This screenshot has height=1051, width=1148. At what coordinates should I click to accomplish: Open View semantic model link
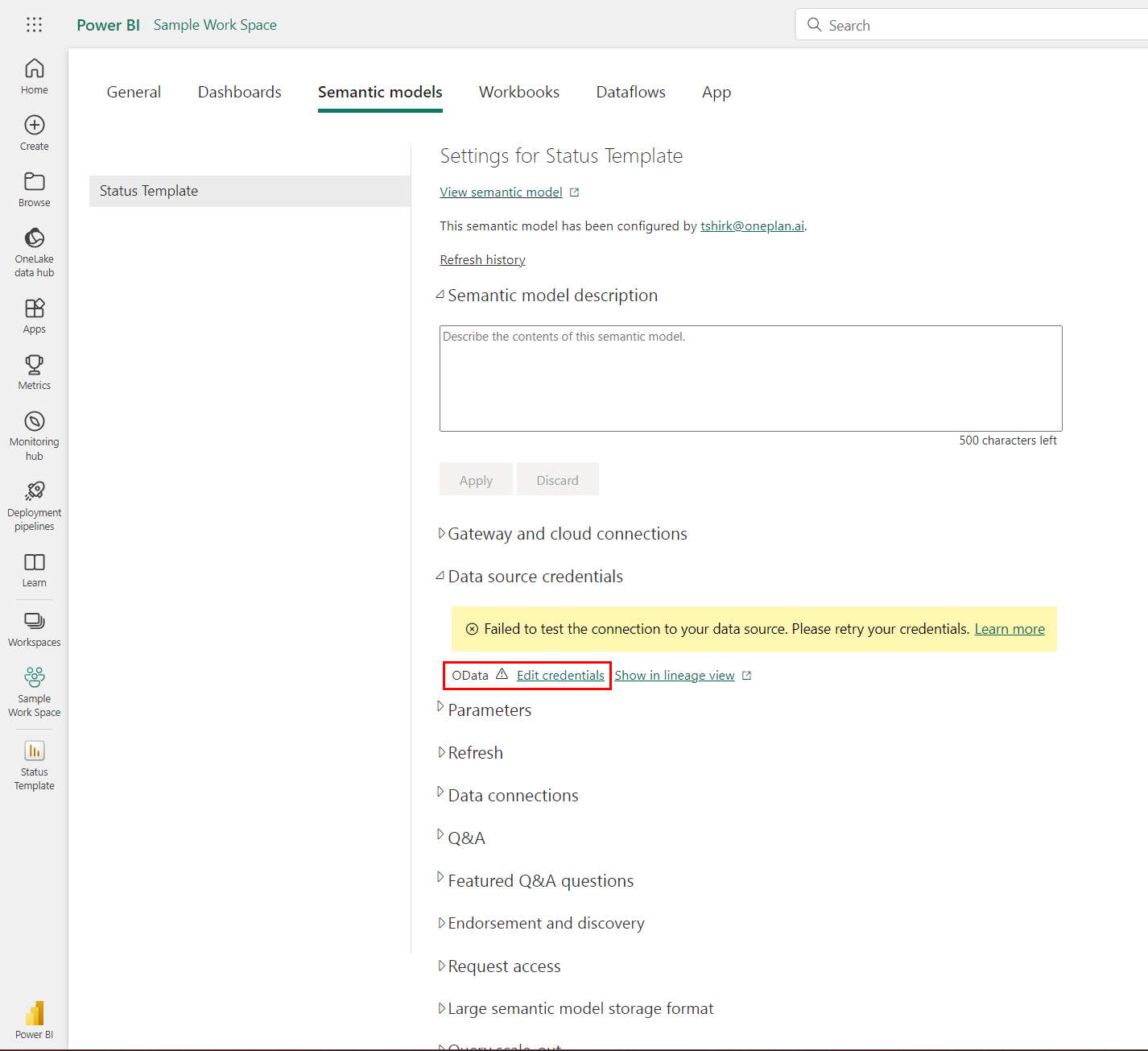tap(501, 192)
